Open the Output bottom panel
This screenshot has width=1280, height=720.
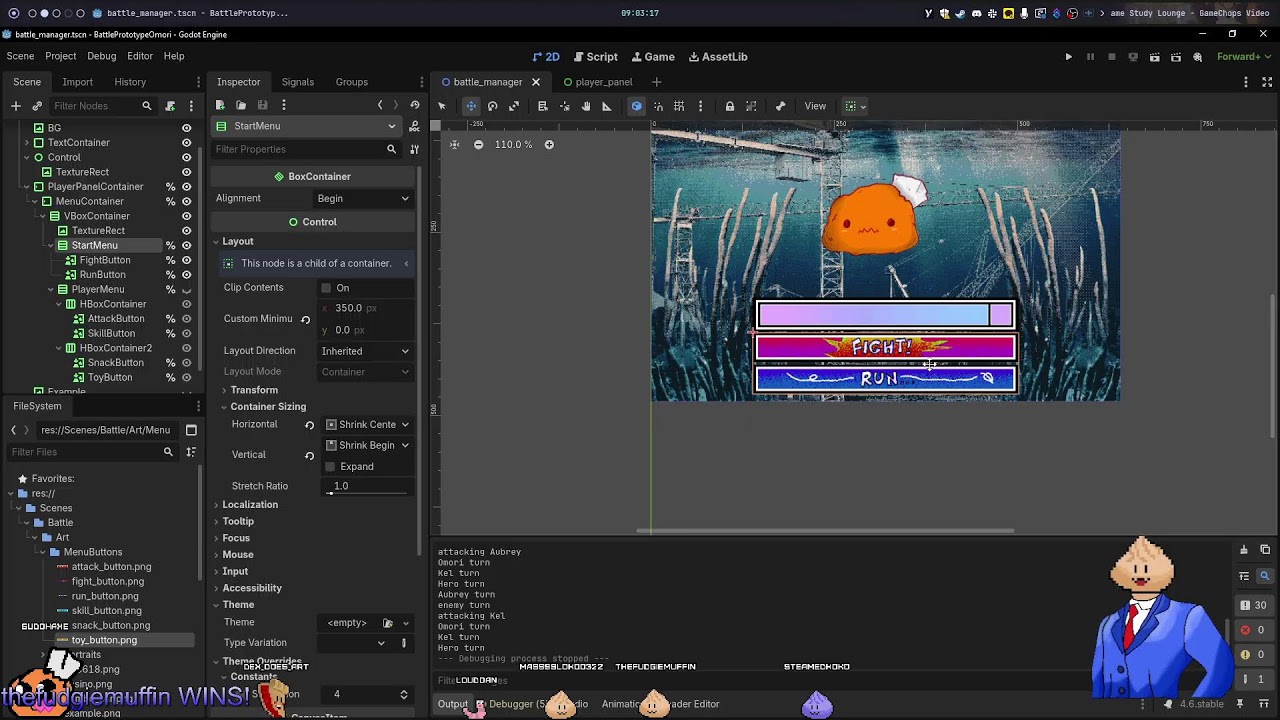pos(452,704)
